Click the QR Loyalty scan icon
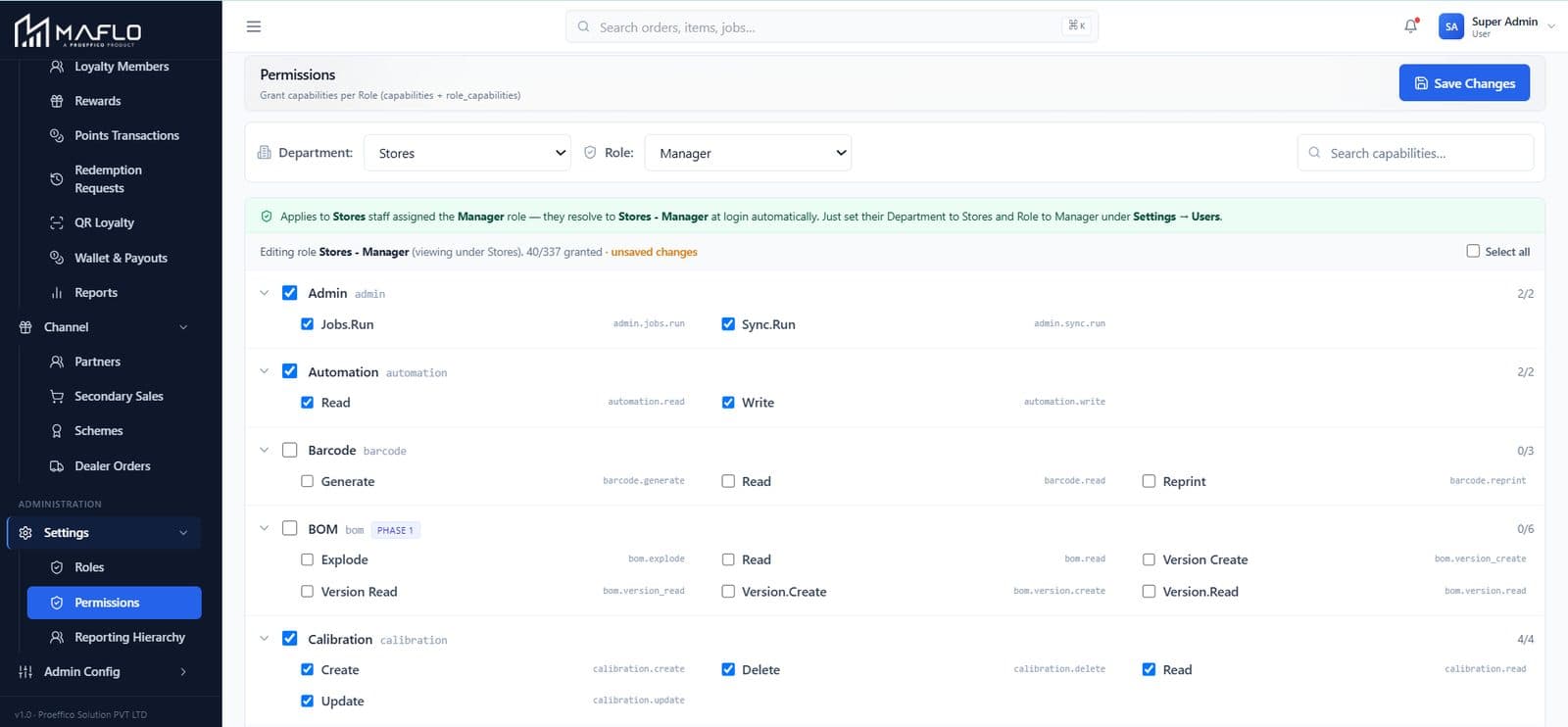Viewport: 1568px width, 727px height. pyautogui.click(x=57, y=222)
